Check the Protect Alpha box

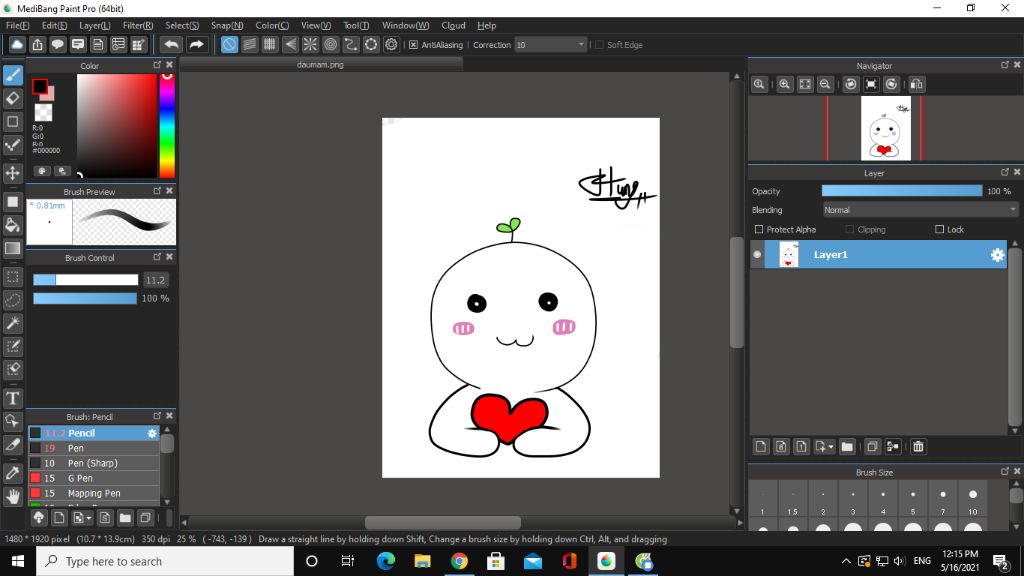(x=759, y=229)
